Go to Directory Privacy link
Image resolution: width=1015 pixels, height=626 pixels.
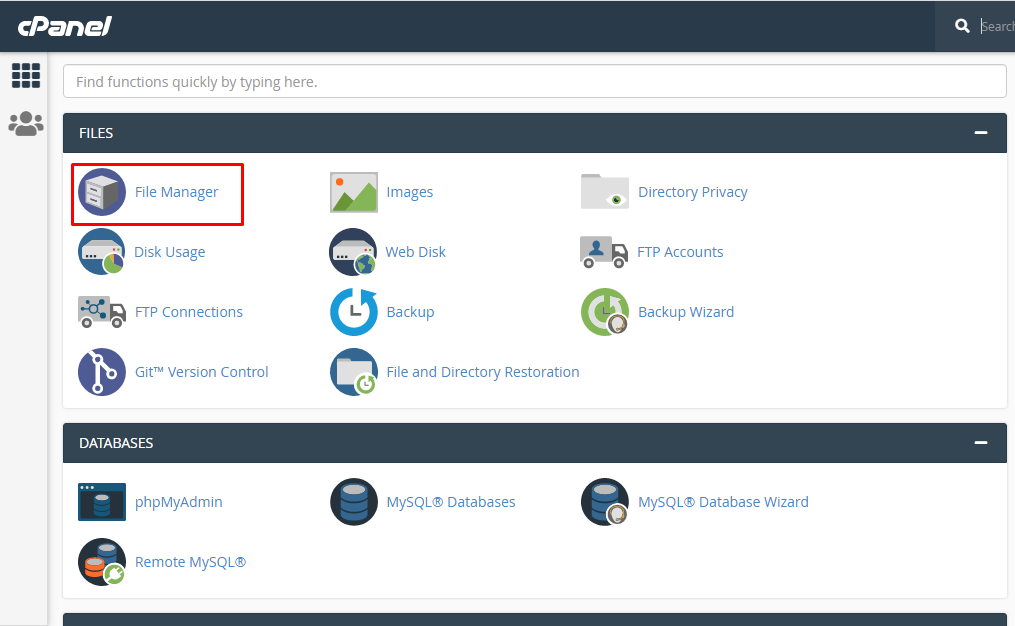693,192
